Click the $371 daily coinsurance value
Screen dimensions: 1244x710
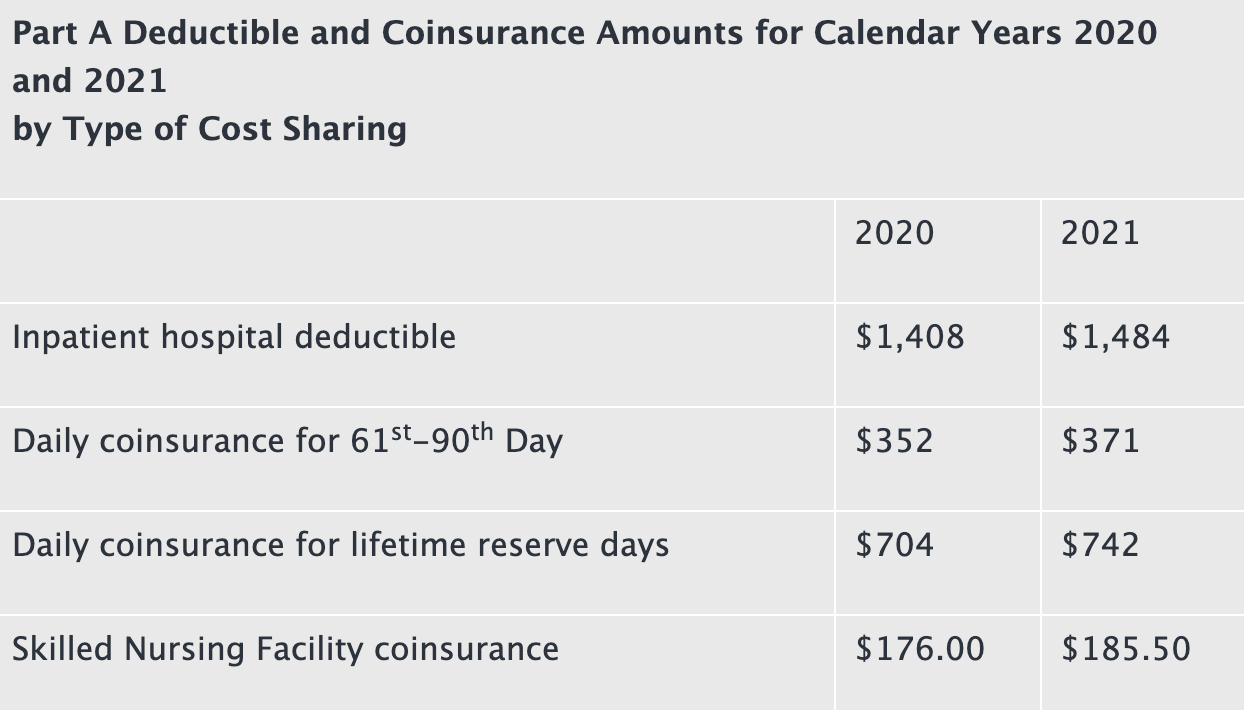click(1100, 441)
